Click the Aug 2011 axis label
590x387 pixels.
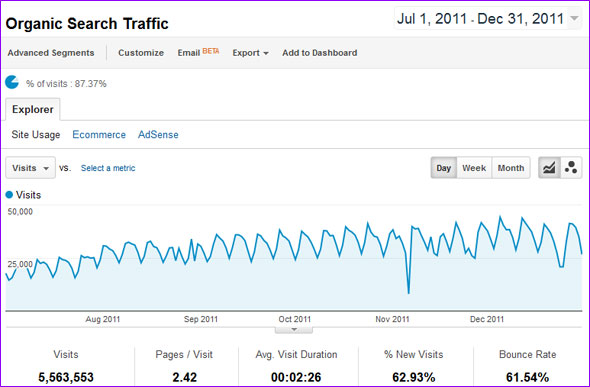(103, 319)
